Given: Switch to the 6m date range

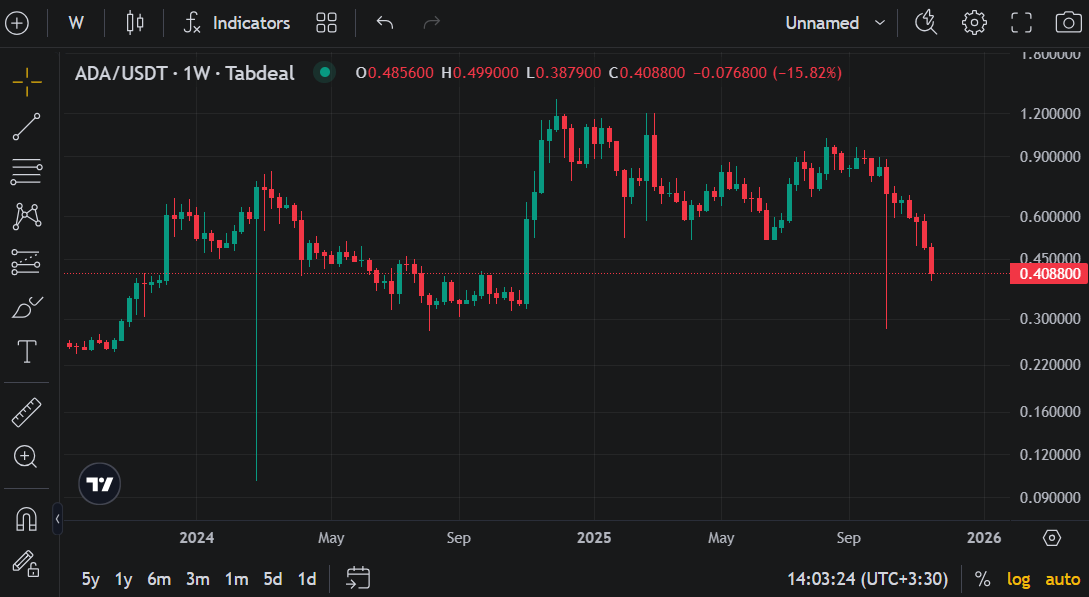Looking at the screenshot, I should tap(158, 579).
